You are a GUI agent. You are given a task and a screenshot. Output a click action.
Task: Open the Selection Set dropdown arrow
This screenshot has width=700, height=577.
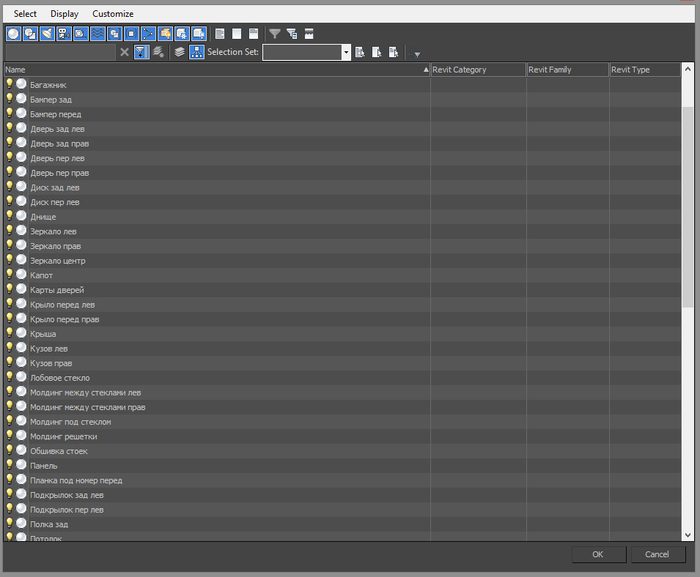point(346,52)
